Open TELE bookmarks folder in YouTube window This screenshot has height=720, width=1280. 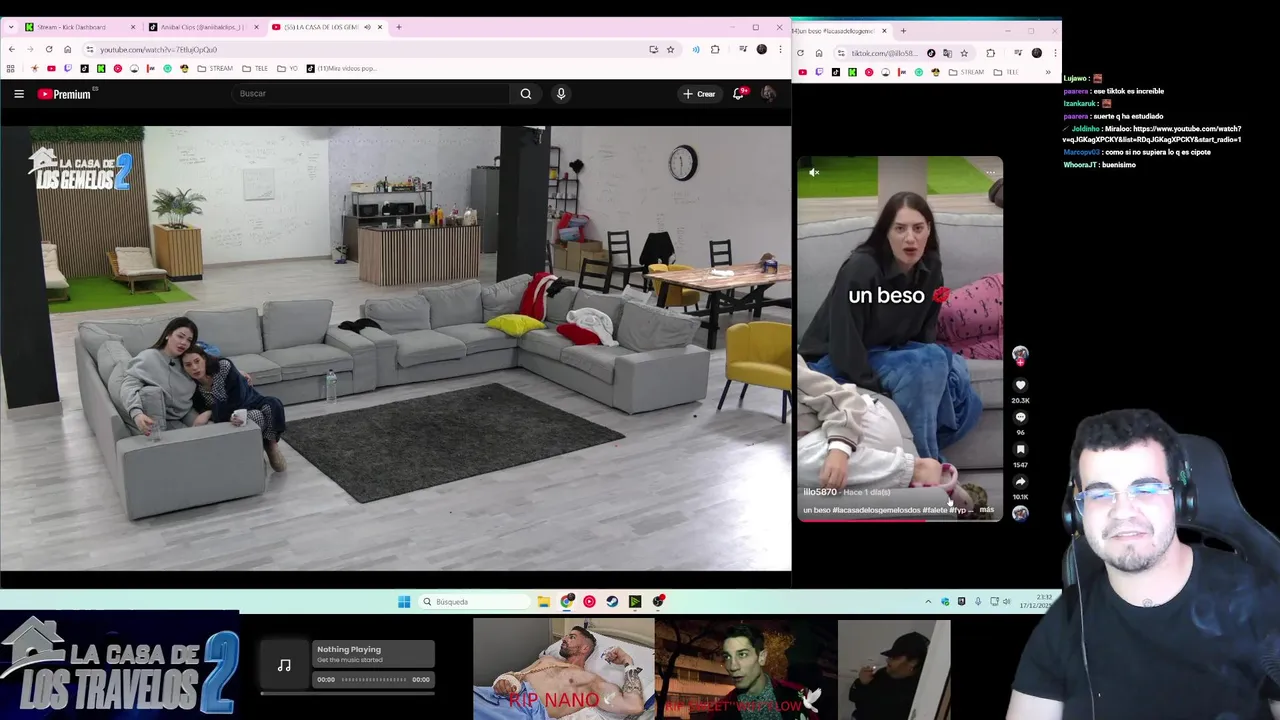255,69
